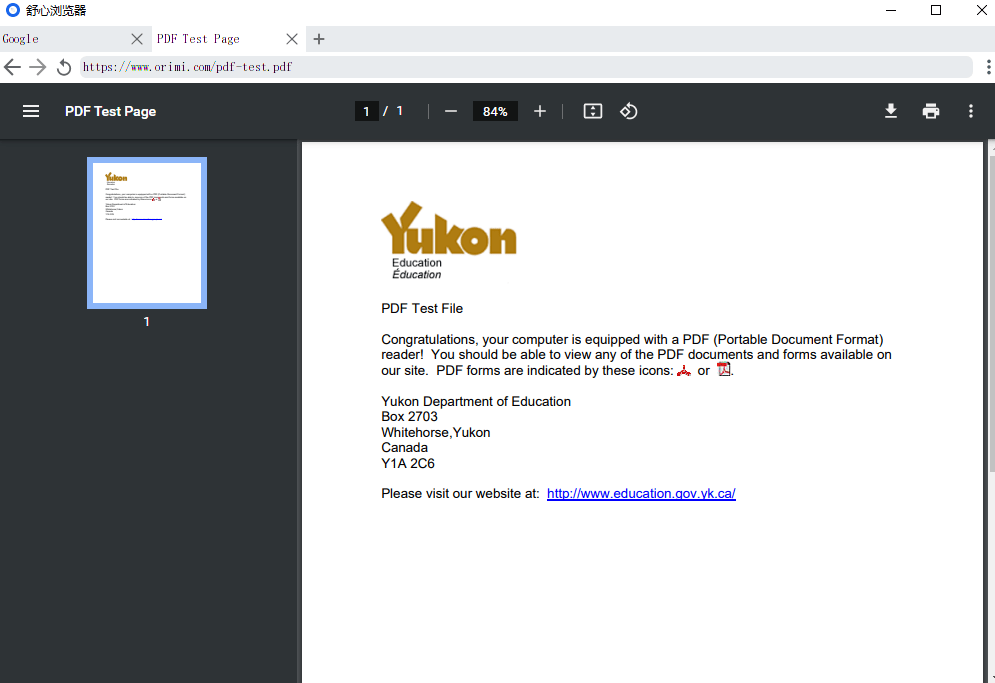Click the page number input field

pos(367,112)
